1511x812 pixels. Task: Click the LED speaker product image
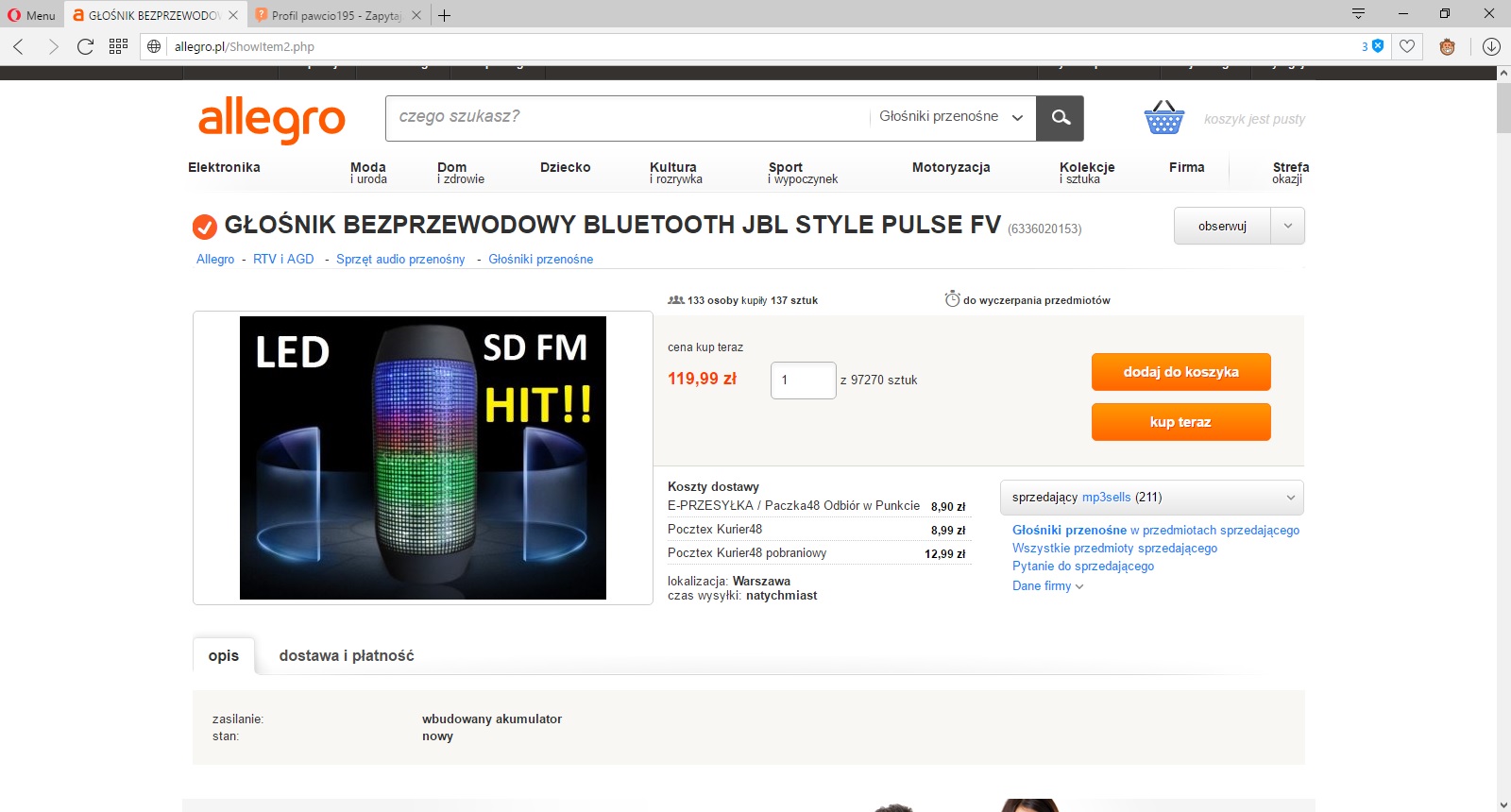423,458
